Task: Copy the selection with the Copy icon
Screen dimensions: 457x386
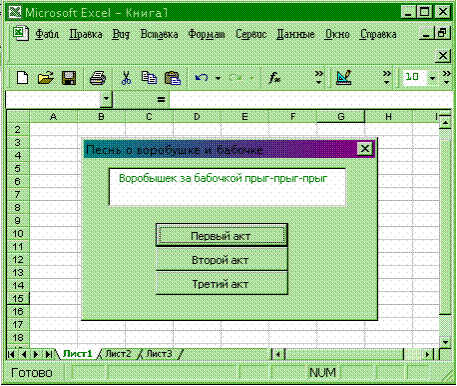Action: click(149, 78)
